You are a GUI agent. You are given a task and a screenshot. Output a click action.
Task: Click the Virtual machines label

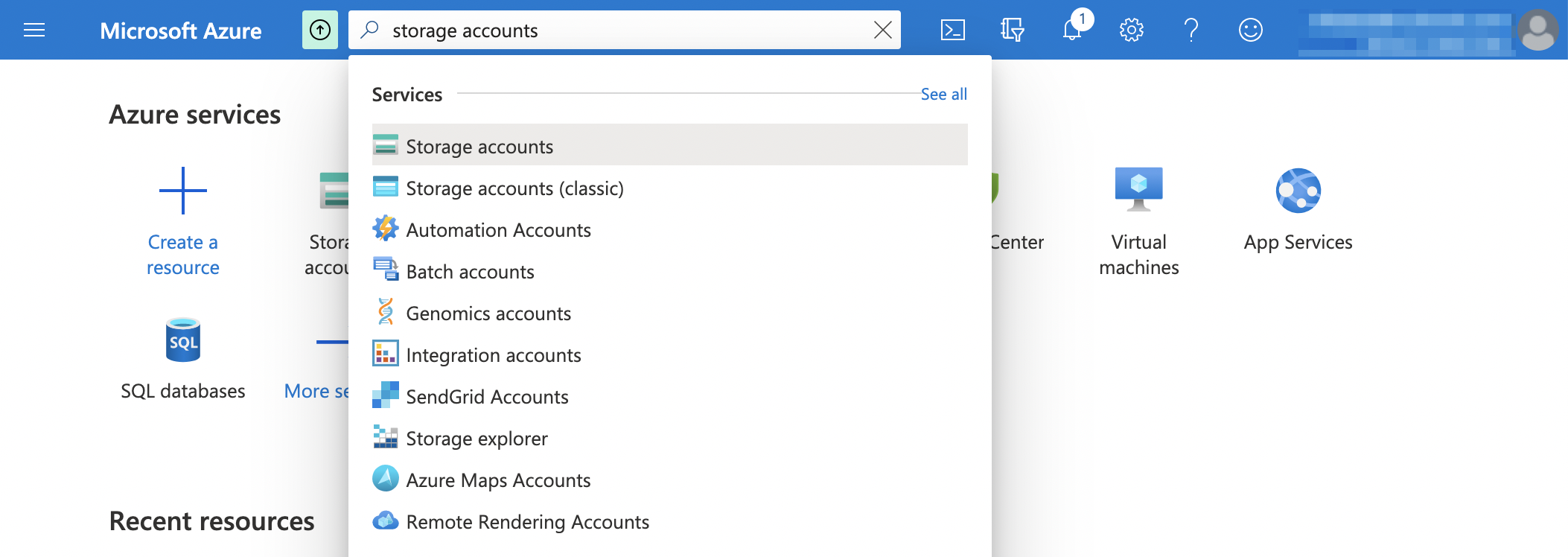pyautogui.click(x=1139, y=255)
